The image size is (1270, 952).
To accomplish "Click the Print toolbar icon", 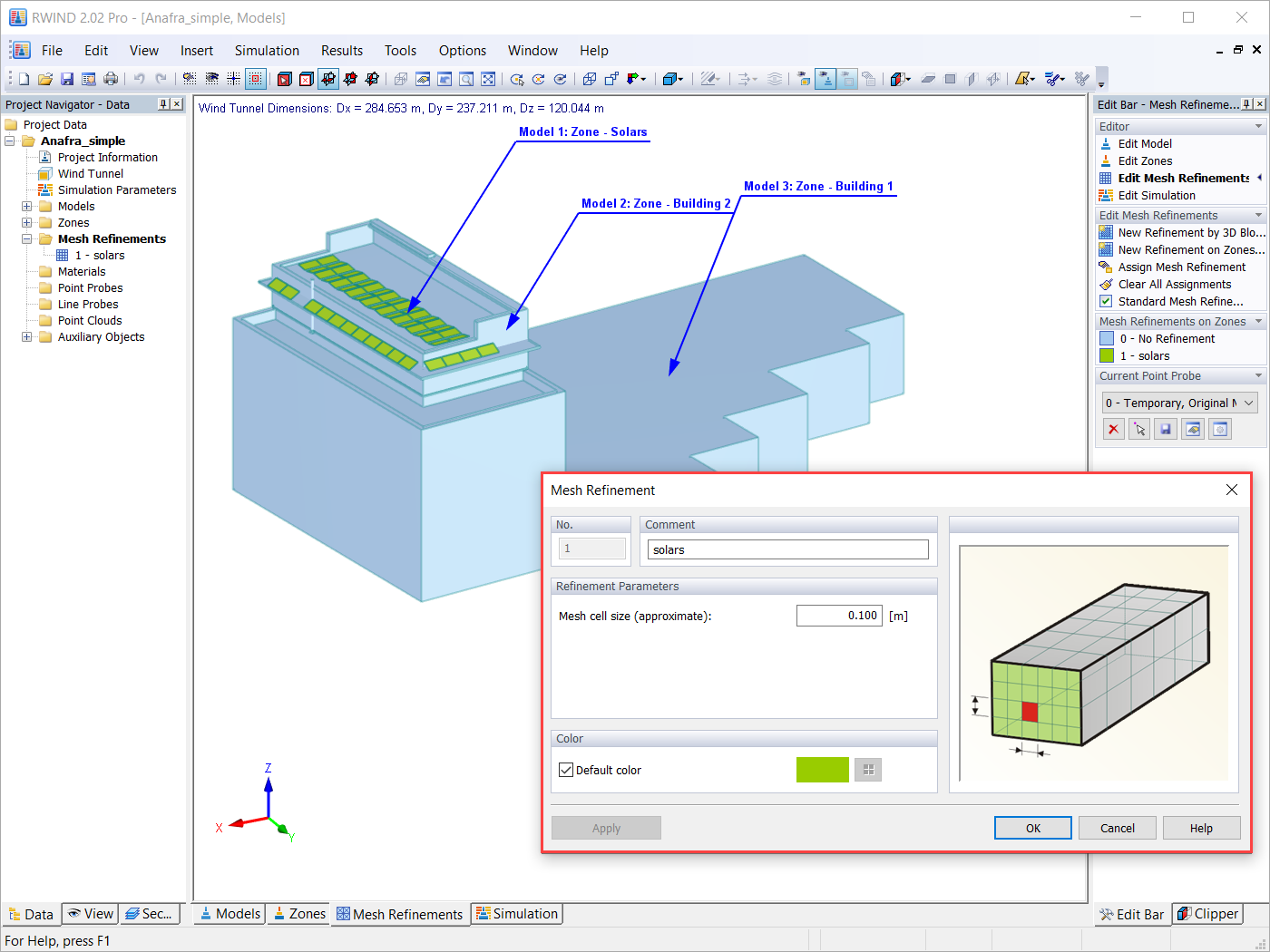I will (111, 79).
